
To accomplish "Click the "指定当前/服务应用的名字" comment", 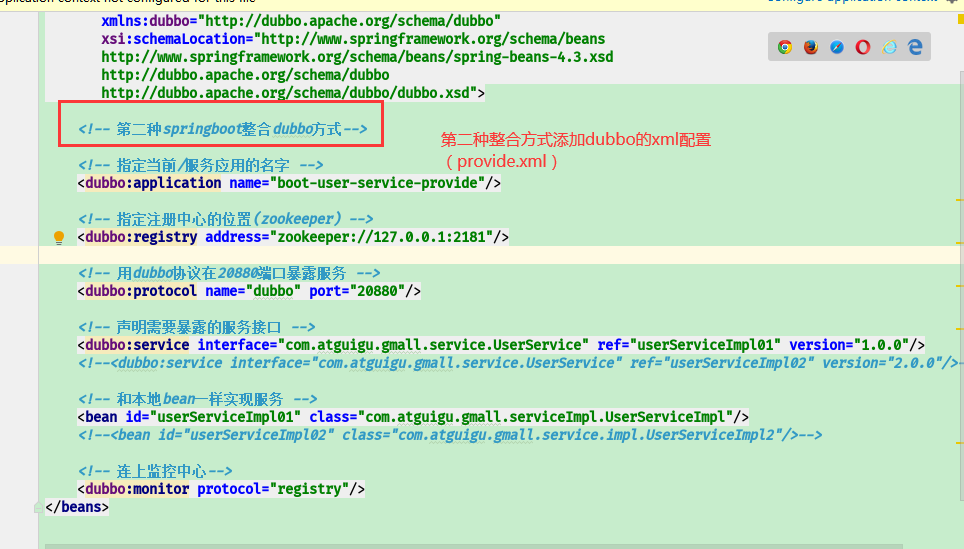I will point(200,165).
